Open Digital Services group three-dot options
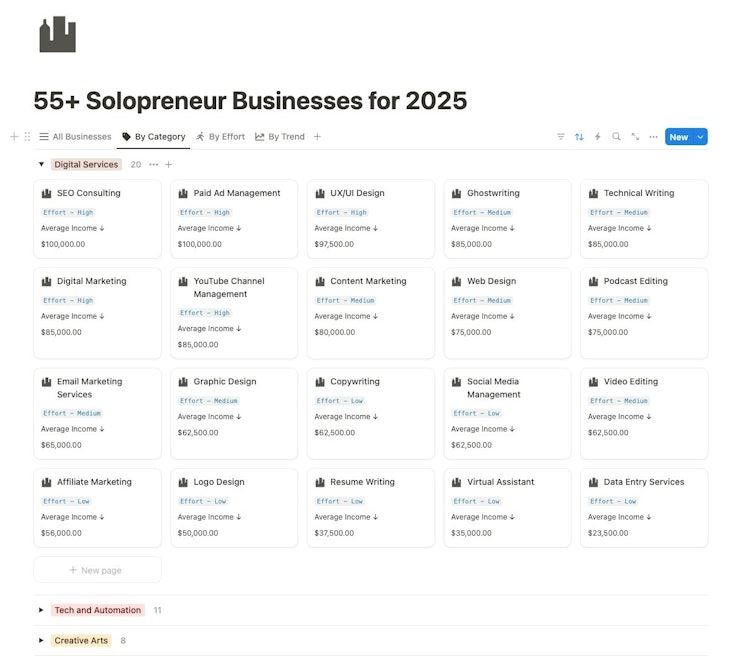 click(x=154, y=165)
